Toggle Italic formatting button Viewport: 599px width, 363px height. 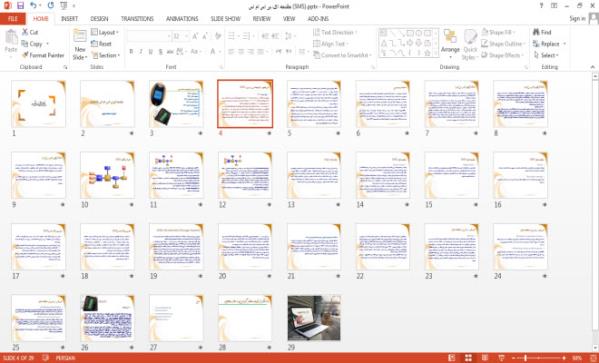coord(141,52)
